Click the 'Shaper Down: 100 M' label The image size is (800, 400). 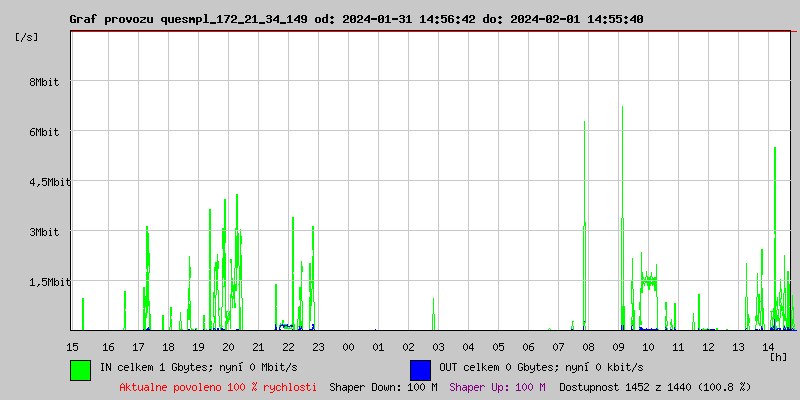383,386
